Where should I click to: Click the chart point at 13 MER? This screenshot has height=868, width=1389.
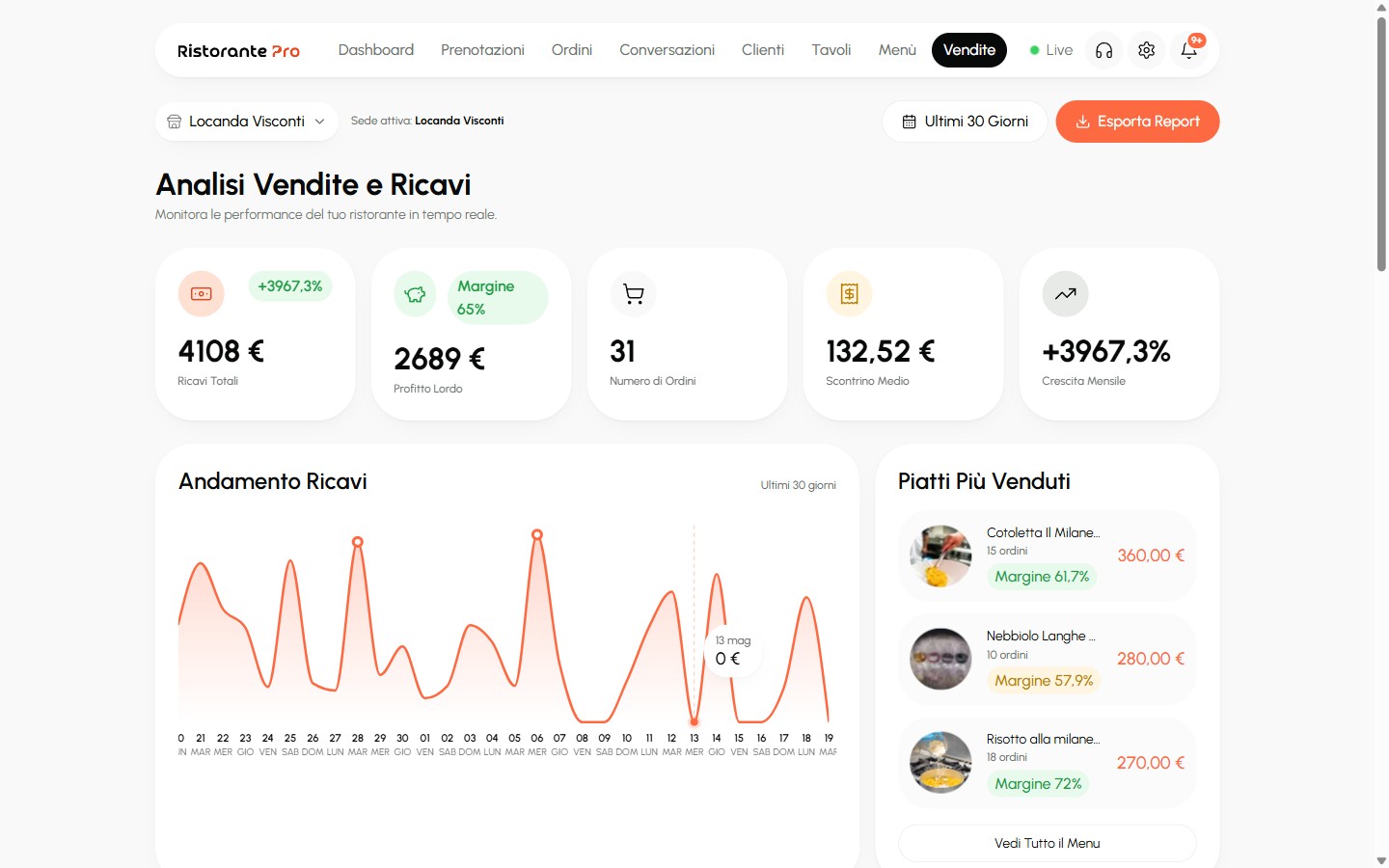[694, 721]
